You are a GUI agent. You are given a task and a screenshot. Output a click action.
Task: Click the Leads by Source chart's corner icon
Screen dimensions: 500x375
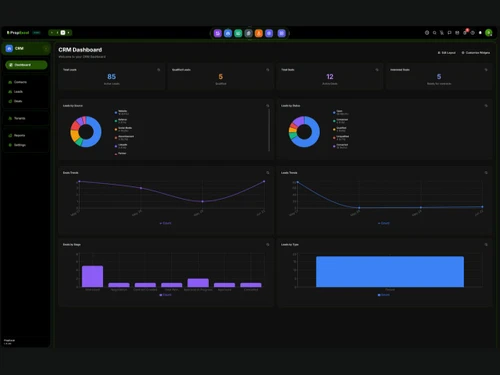tap(268, 106)
